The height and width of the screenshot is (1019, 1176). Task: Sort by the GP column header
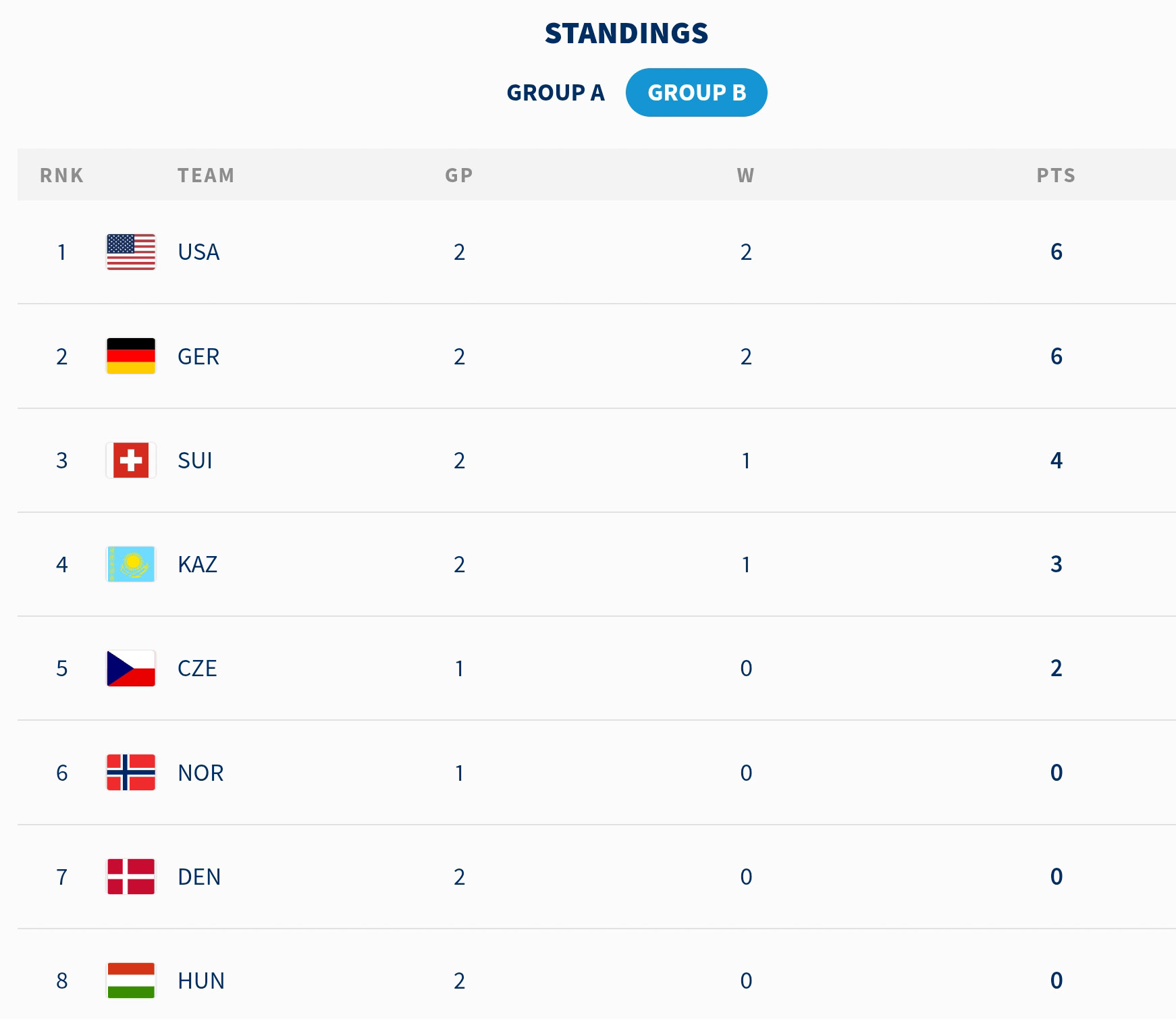click(x=459, y=175)
